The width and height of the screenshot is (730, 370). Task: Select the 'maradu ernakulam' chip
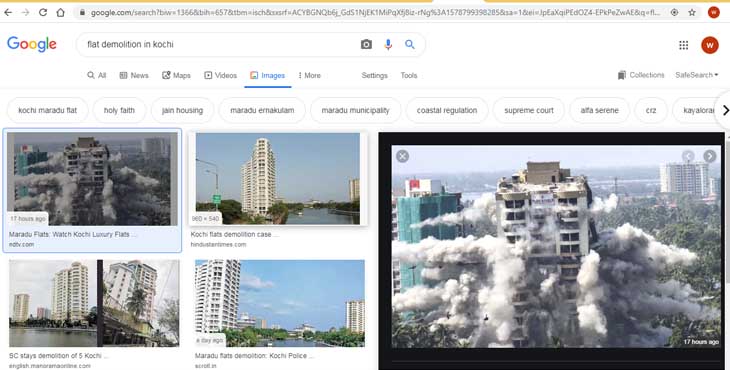[x=262, y=110]
